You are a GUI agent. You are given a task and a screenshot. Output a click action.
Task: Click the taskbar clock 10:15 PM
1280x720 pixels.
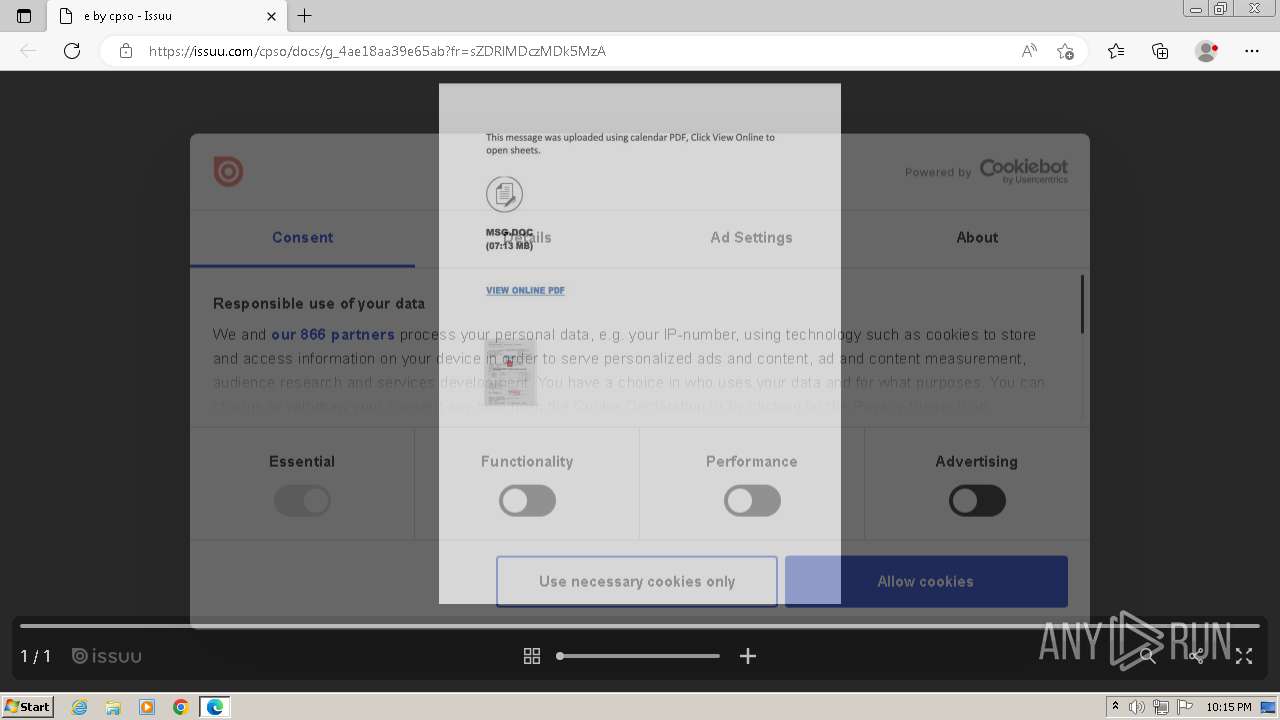click(1229, 707)
